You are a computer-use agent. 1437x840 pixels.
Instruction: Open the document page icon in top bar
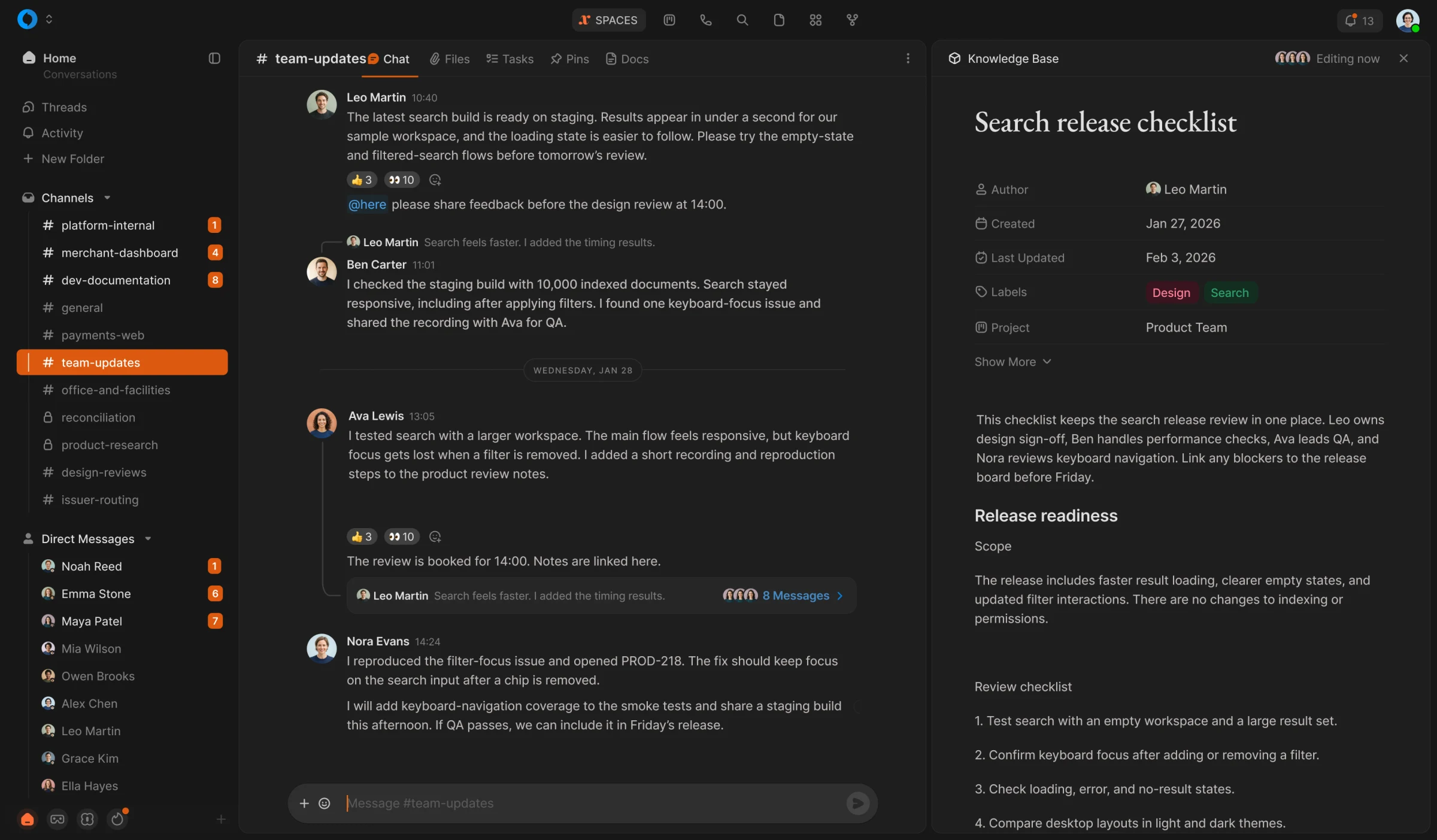tap(778, 20)
